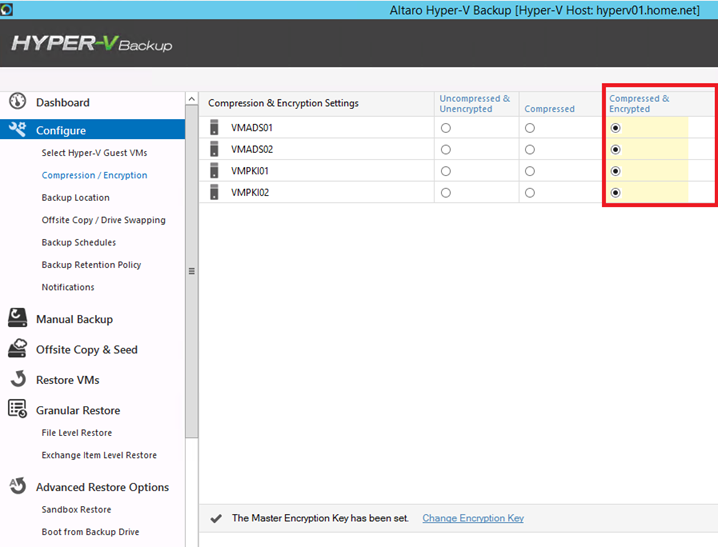Set VMPKI02 to Uncompressed & Unencrypted
The image size is (718, 547).
tap(446, 193)
